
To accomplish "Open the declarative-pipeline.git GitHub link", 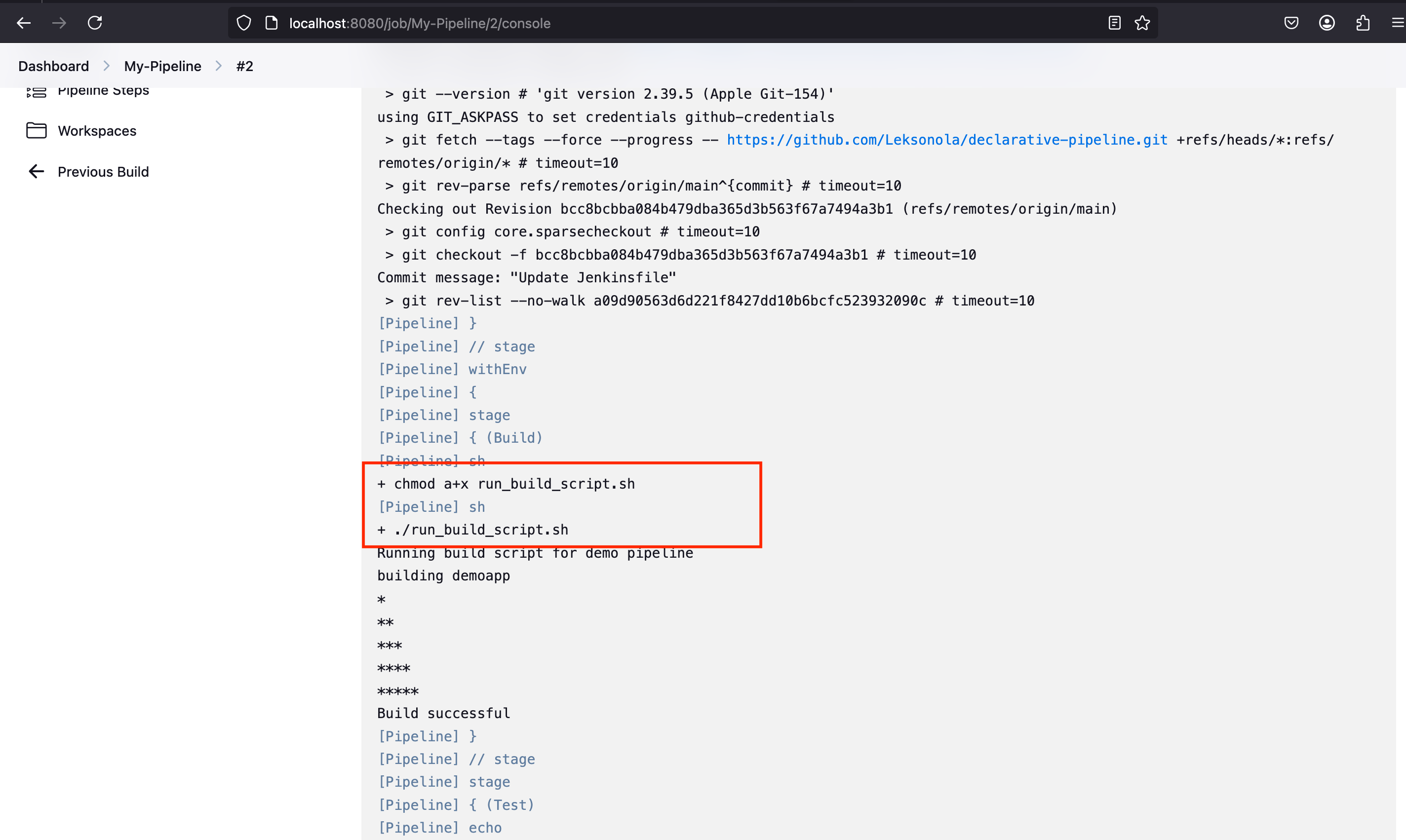I will coord(947,140).
